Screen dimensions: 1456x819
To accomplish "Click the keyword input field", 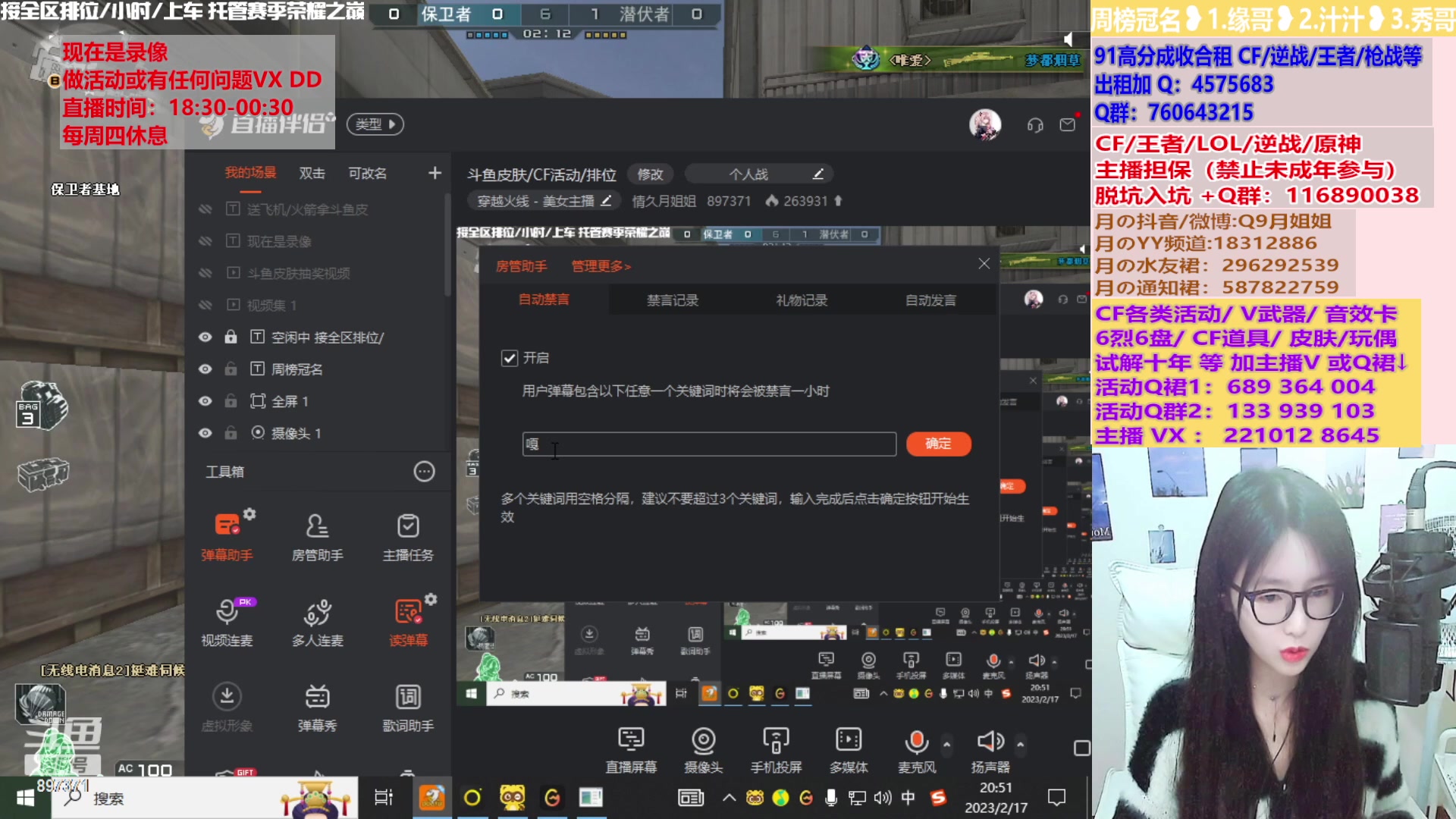I will pyautogui.click(x=709, y=444).
